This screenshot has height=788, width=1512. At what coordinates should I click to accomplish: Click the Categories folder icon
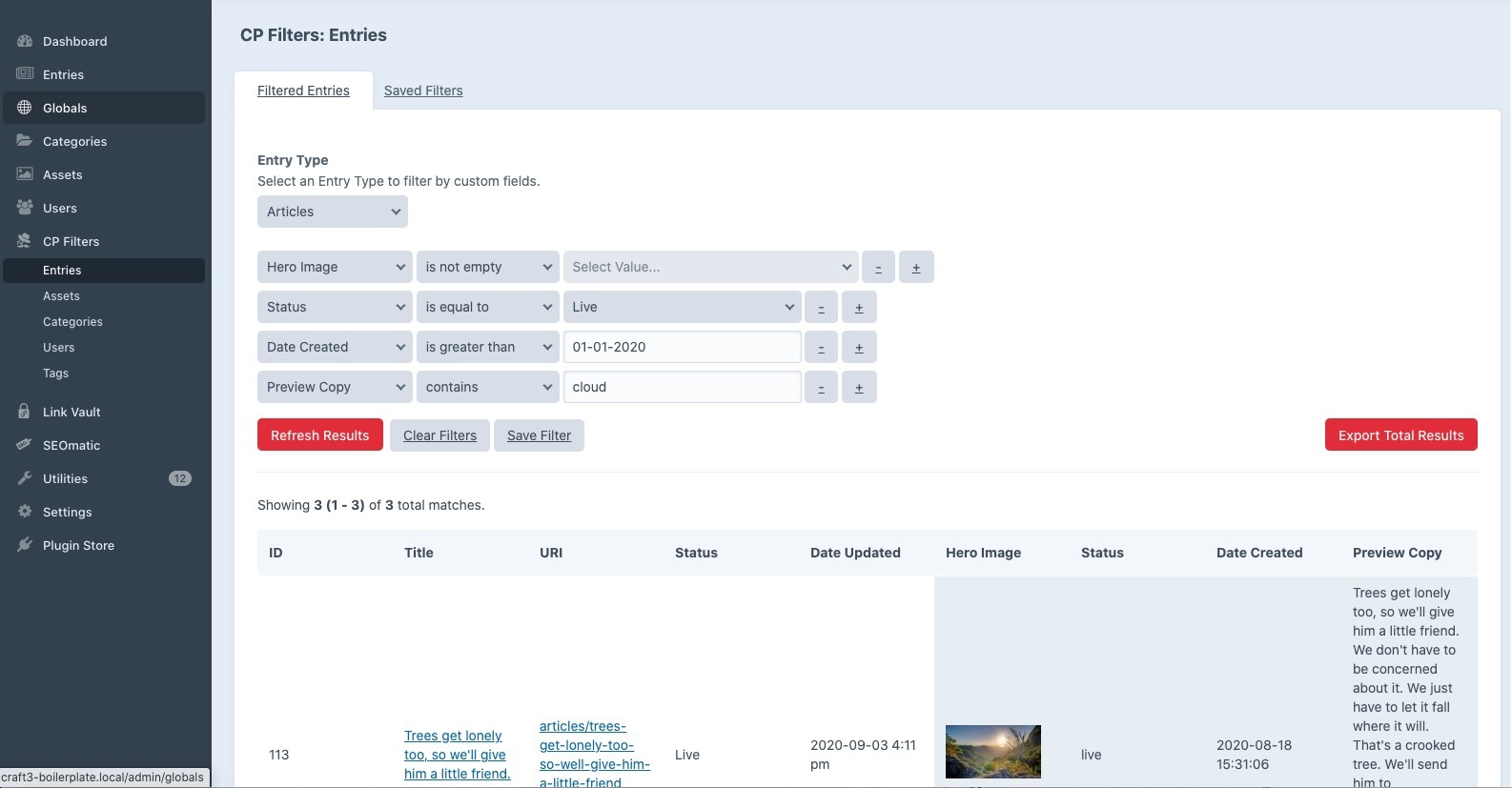[25, 141]
